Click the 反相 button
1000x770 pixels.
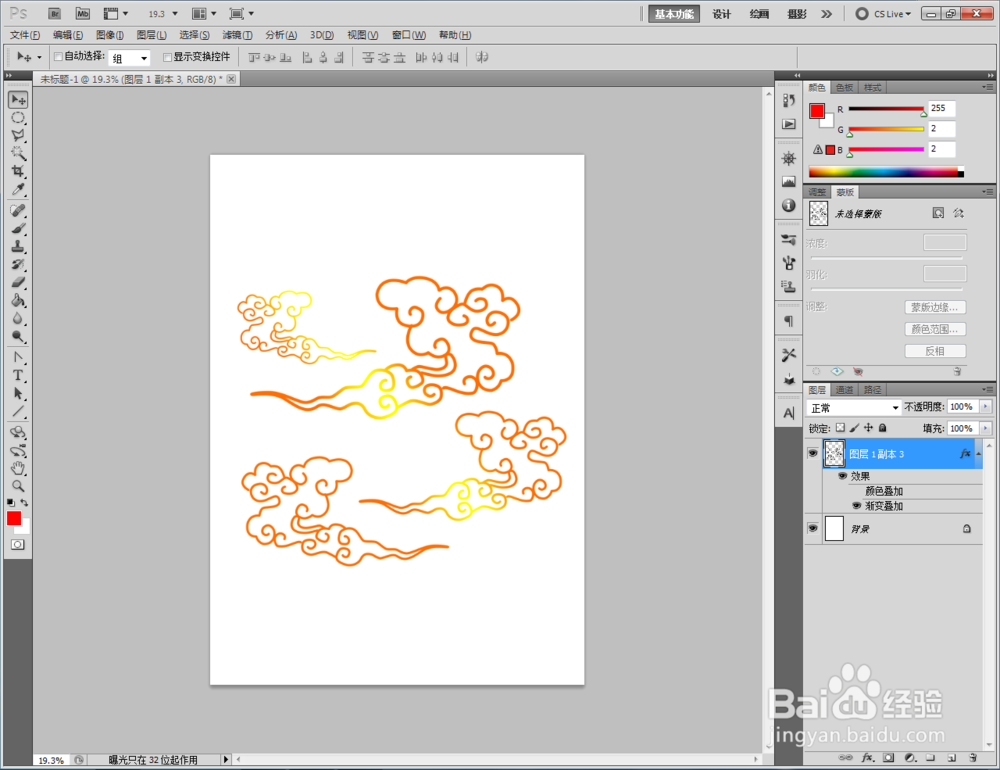click(x=935, y=351)
